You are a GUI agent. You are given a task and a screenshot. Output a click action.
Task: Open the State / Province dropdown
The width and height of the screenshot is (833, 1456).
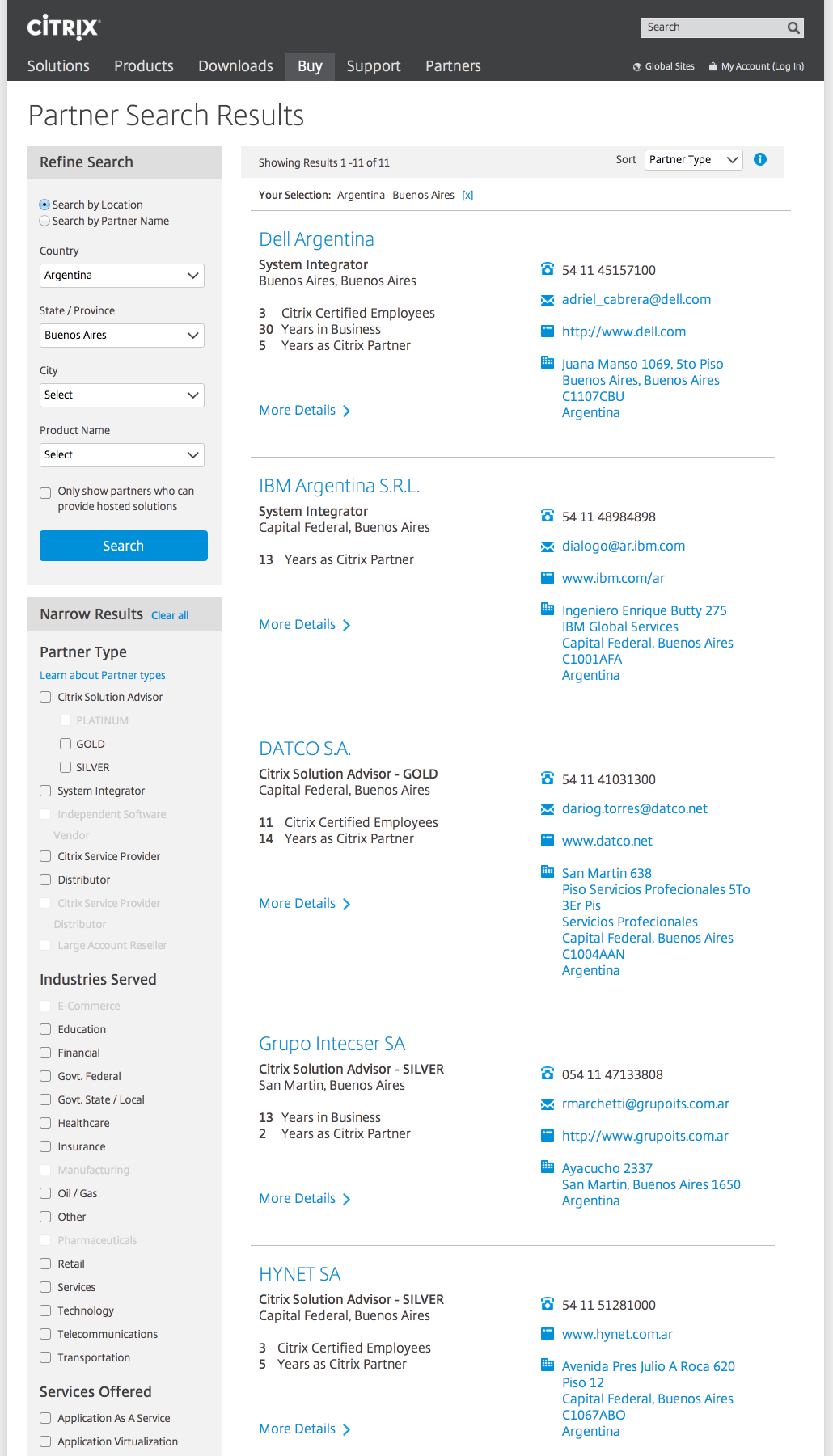point(122,336)
